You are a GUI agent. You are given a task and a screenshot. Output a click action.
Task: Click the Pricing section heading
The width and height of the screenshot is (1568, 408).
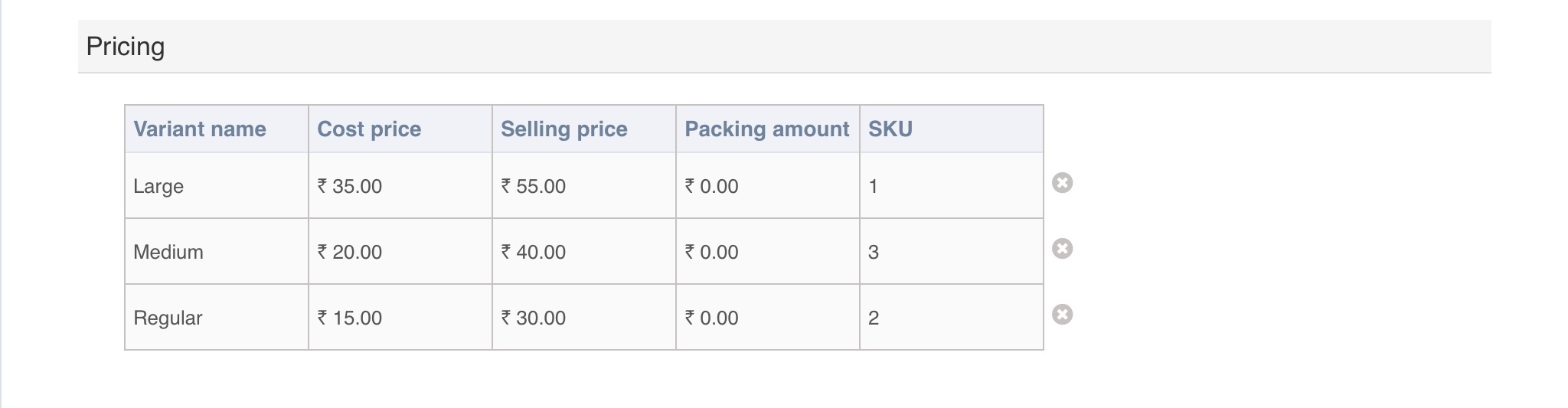click(x=126, y=47)
